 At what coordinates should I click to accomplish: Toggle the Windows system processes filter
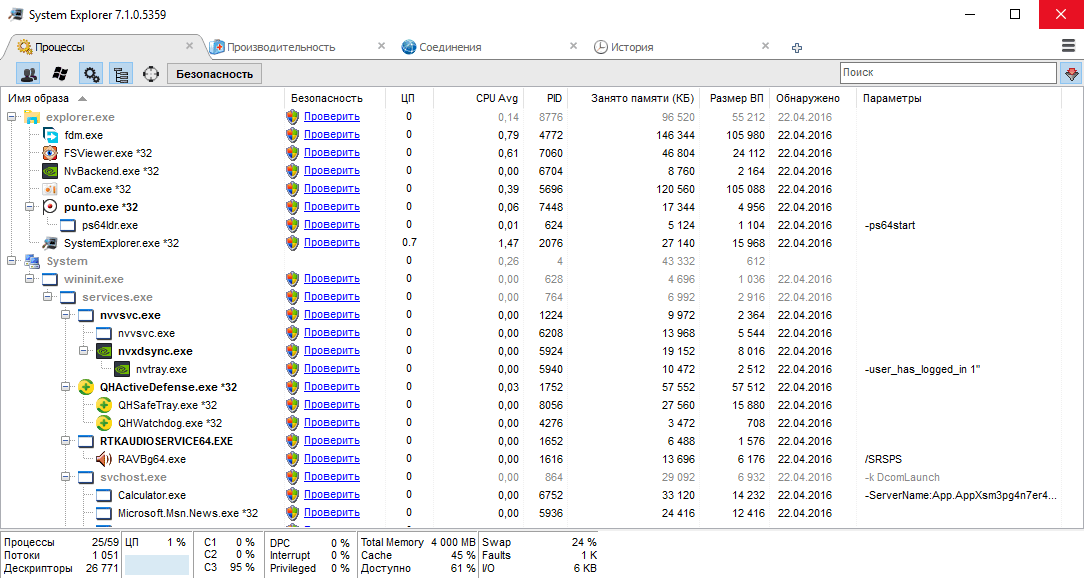60,74
